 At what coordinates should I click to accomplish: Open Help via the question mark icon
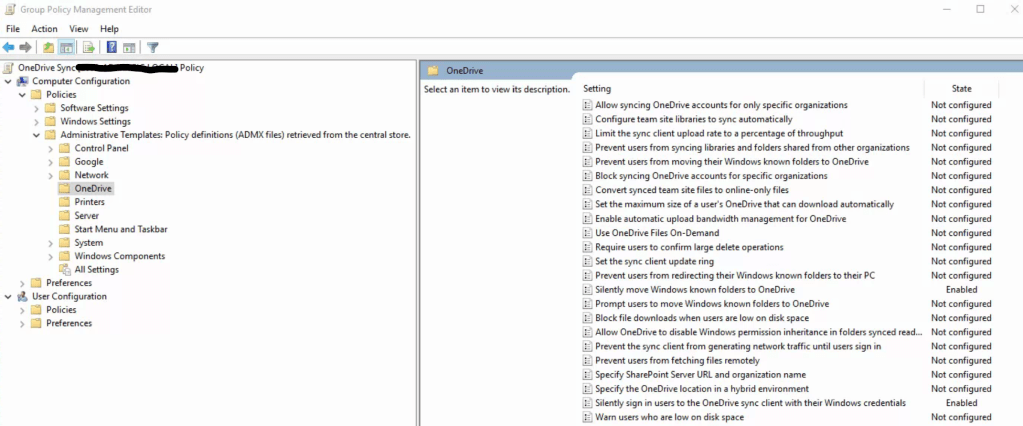tap(112, 47)
